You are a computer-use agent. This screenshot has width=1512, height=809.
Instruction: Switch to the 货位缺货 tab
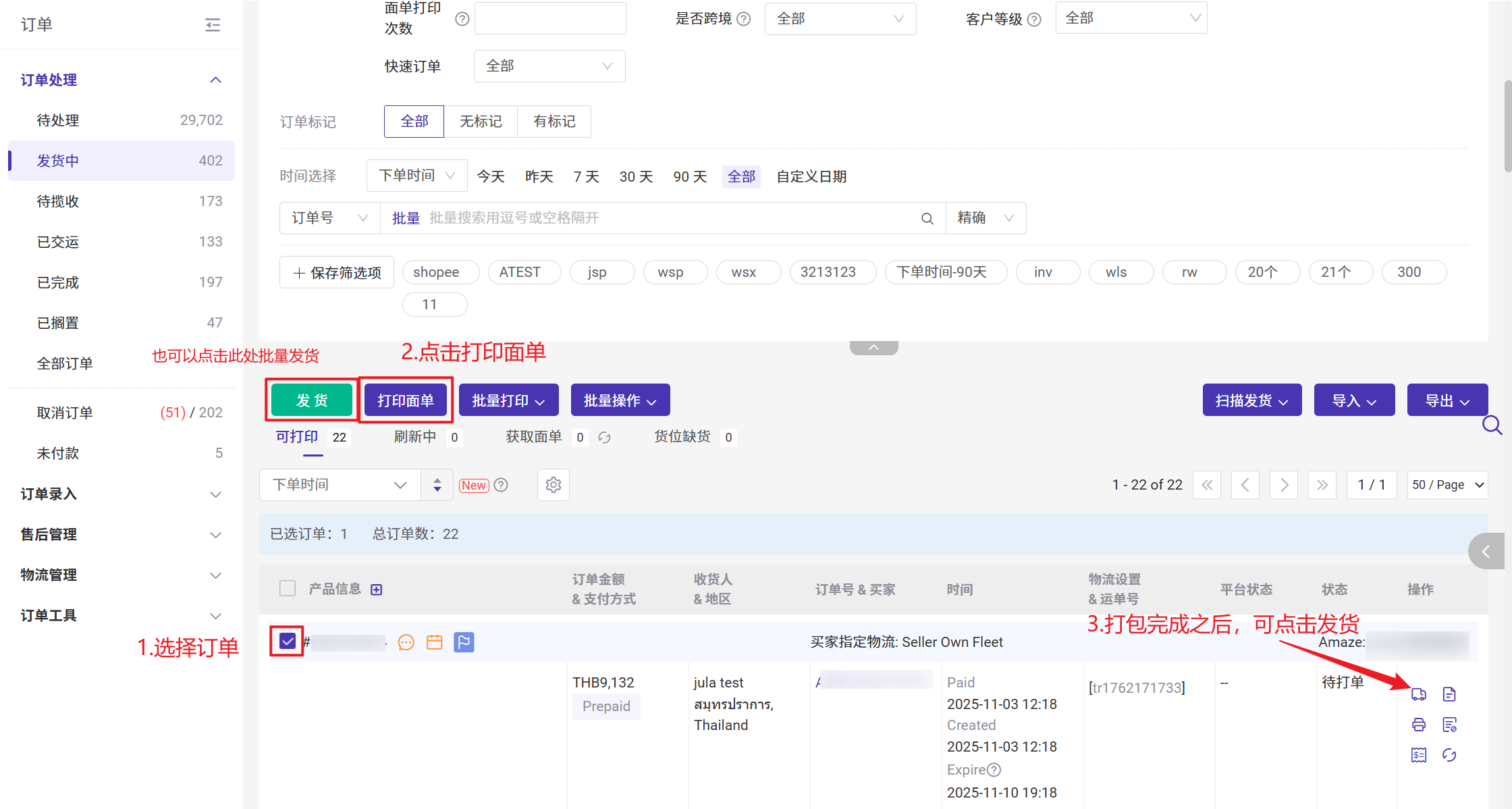(x=682, y=437)
